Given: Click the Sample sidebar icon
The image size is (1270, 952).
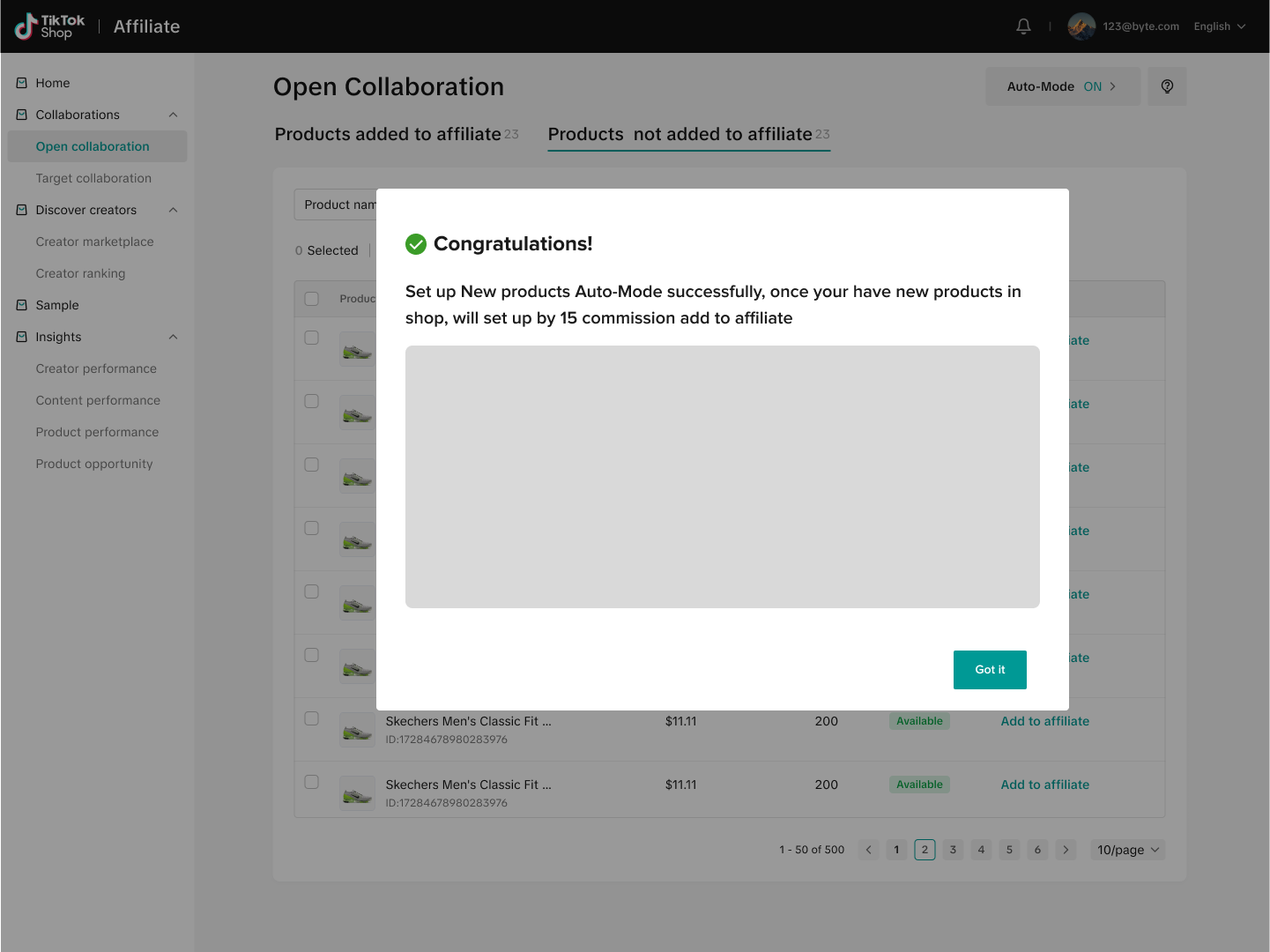Looking at the screenshot, I should [22, 305].
